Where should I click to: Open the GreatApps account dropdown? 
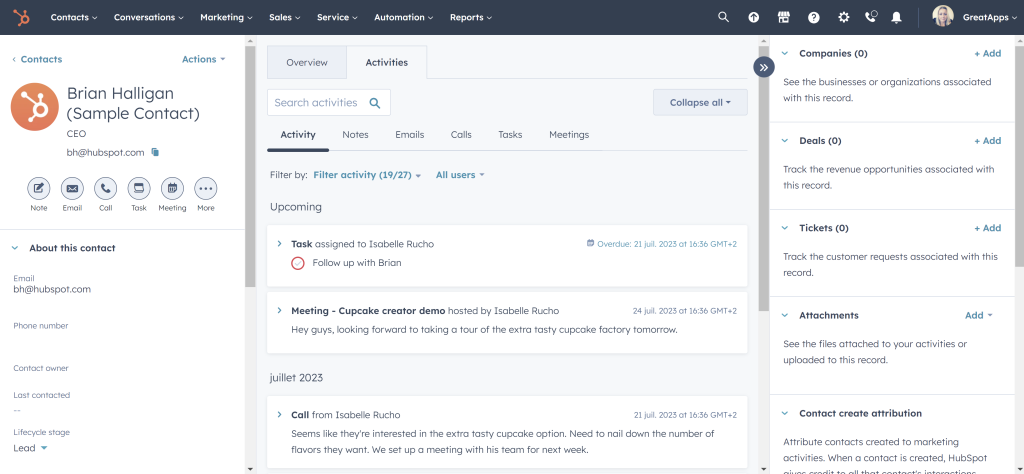click(x=989, y=18)
